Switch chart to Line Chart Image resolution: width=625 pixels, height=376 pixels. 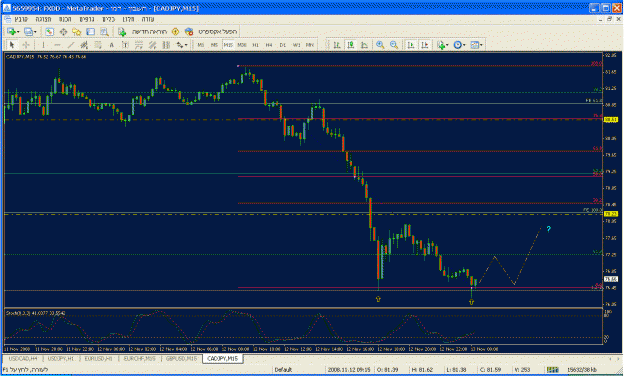364,45
